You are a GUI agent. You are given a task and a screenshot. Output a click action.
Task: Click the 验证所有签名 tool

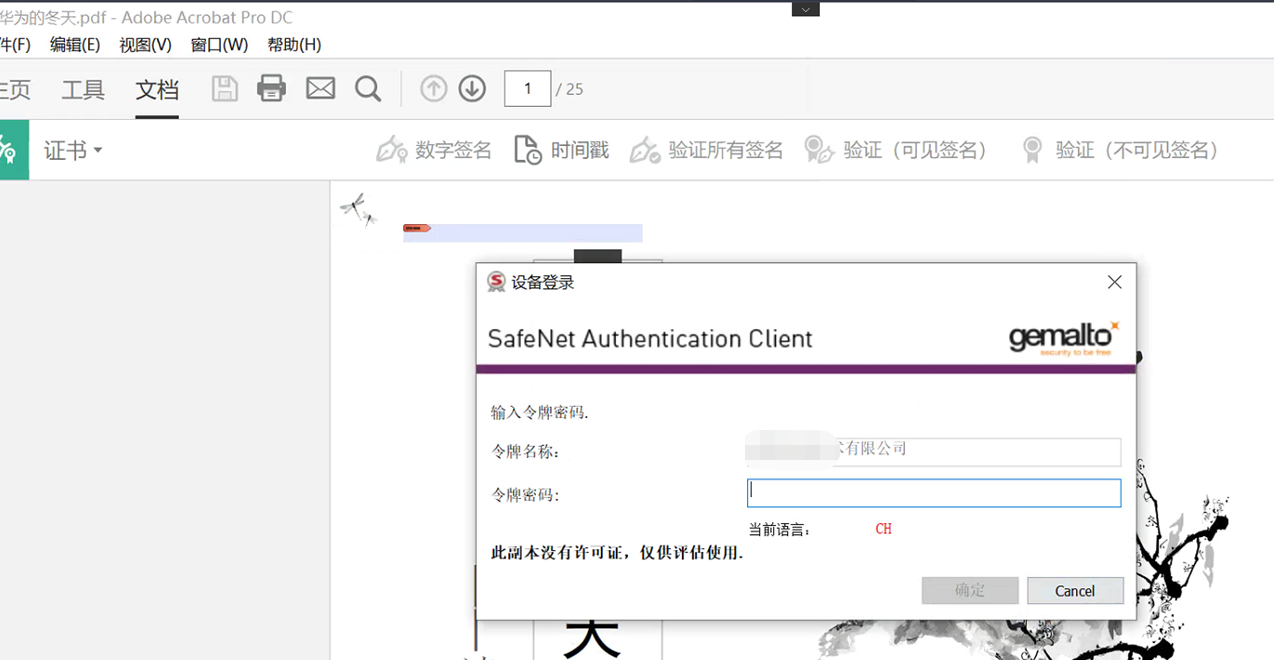click(x=707, y=150)
